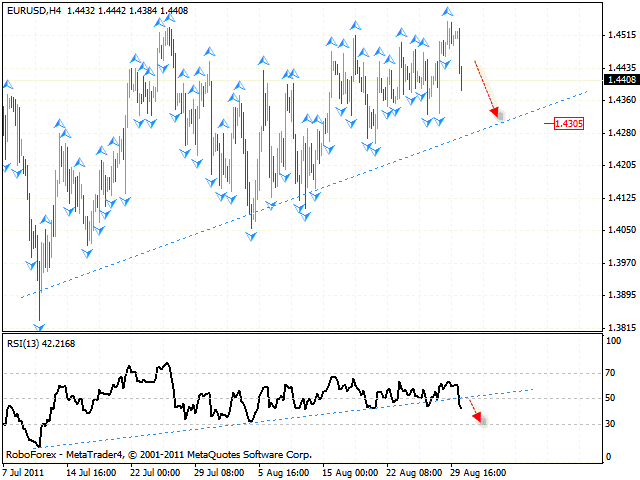Click the 5 Aug 16:00 date label

pos(285,469)
